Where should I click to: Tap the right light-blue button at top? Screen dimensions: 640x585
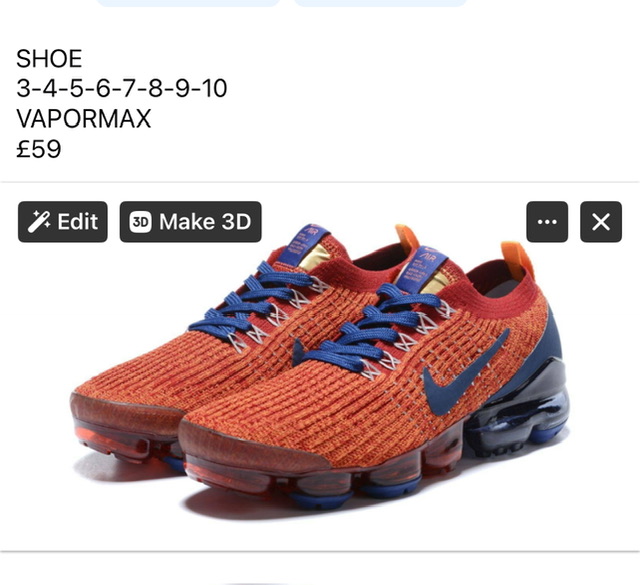pos(380,3)
